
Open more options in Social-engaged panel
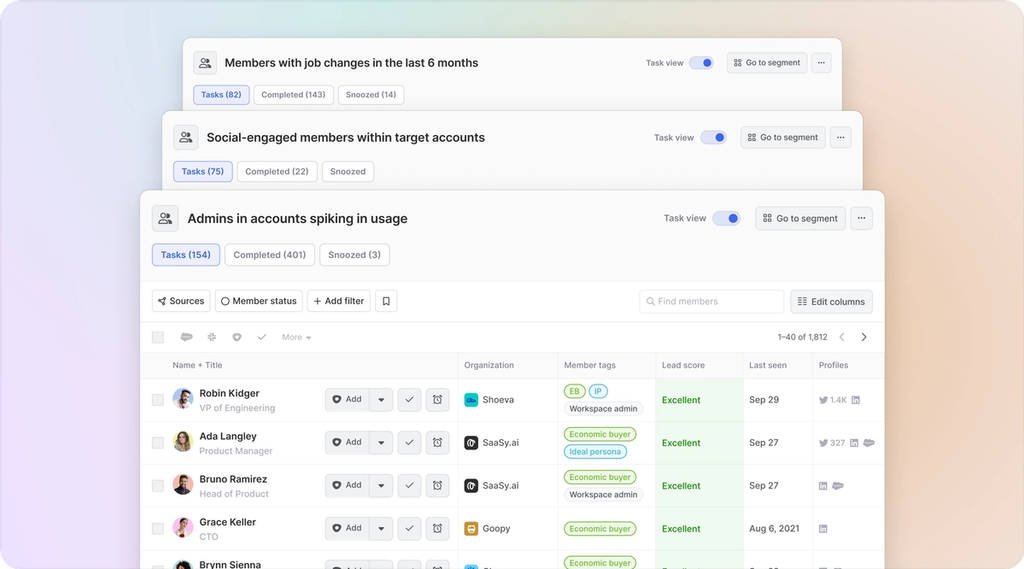pyautogui.click(x=840, y=137)
